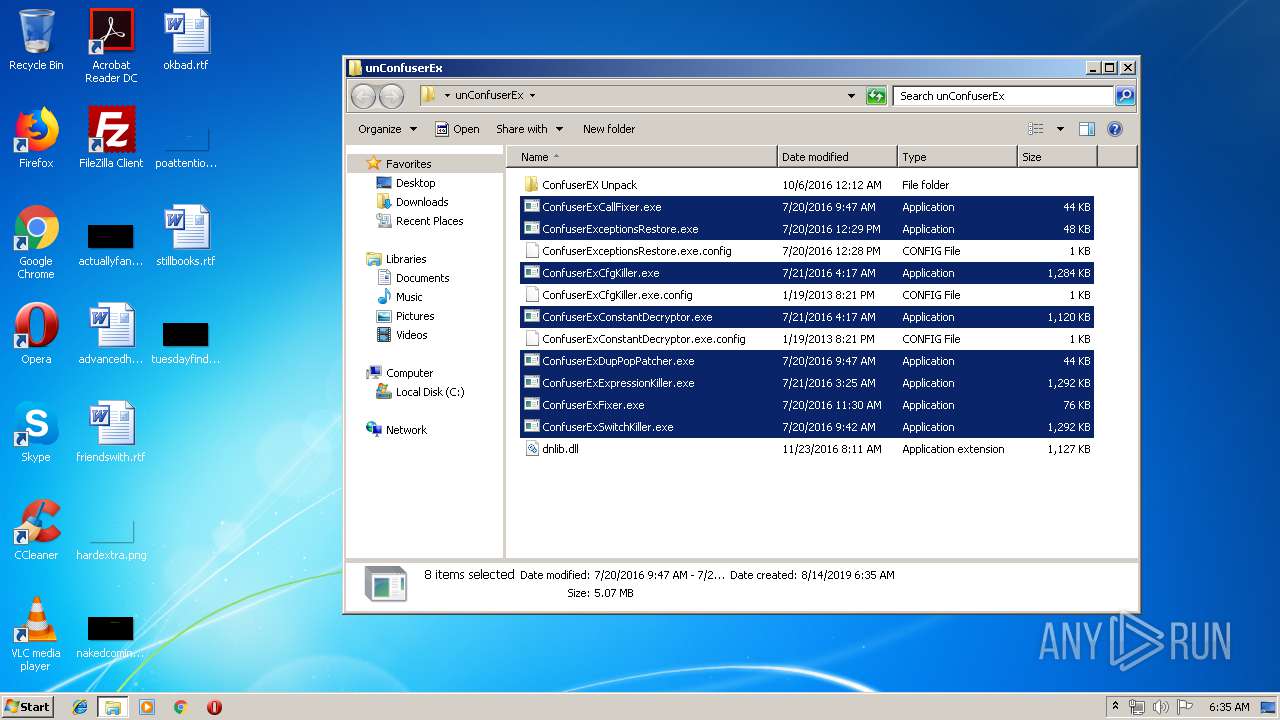Click New folder button
The width and height of the screenshot is (1280, 720).
pos(609,129)
